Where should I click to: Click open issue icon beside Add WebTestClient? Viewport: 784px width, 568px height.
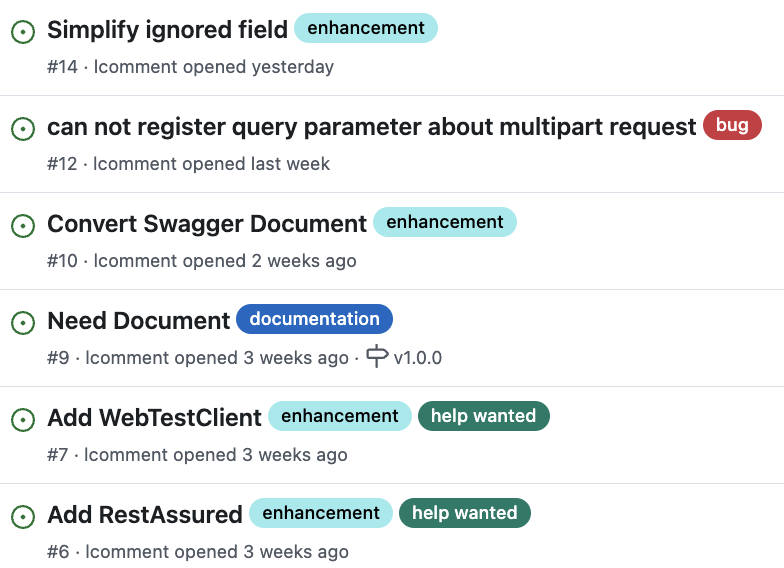pyautogui.click(x=23, y=420)
